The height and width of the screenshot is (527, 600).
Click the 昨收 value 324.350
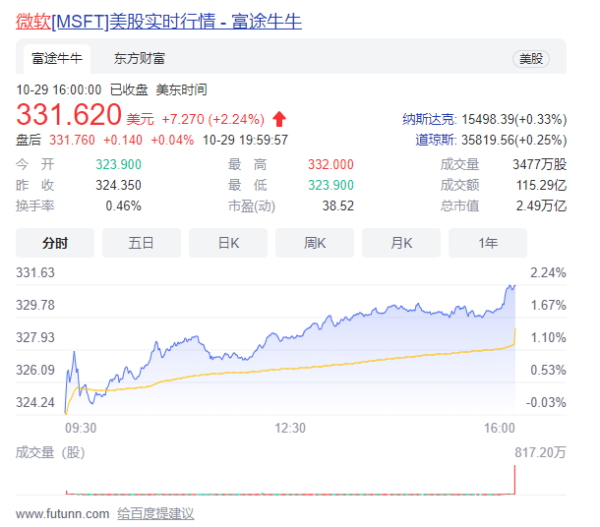(118, 185)
